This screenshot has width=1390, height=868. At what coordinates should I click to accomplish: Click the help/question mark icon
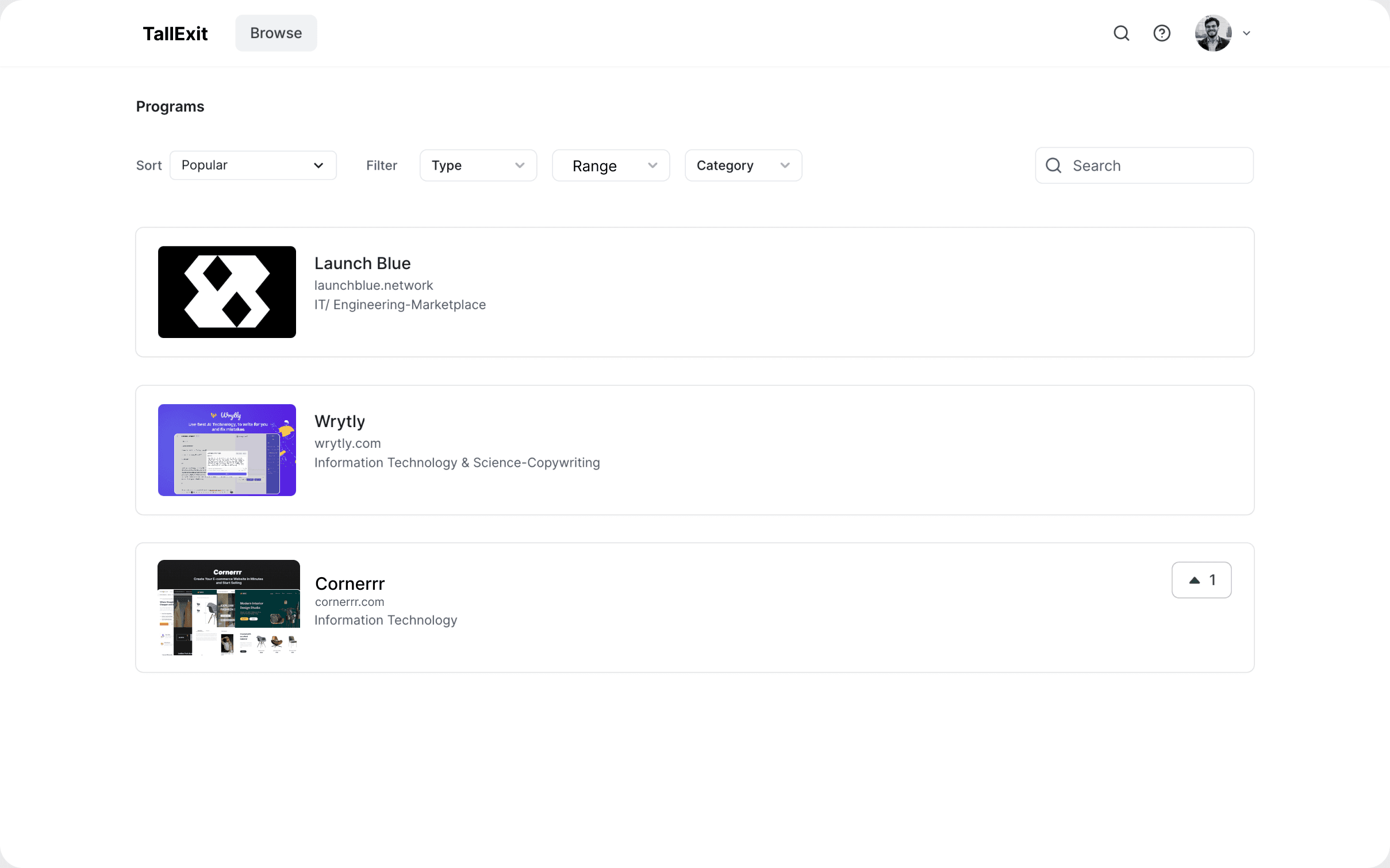pos(1162,33)
